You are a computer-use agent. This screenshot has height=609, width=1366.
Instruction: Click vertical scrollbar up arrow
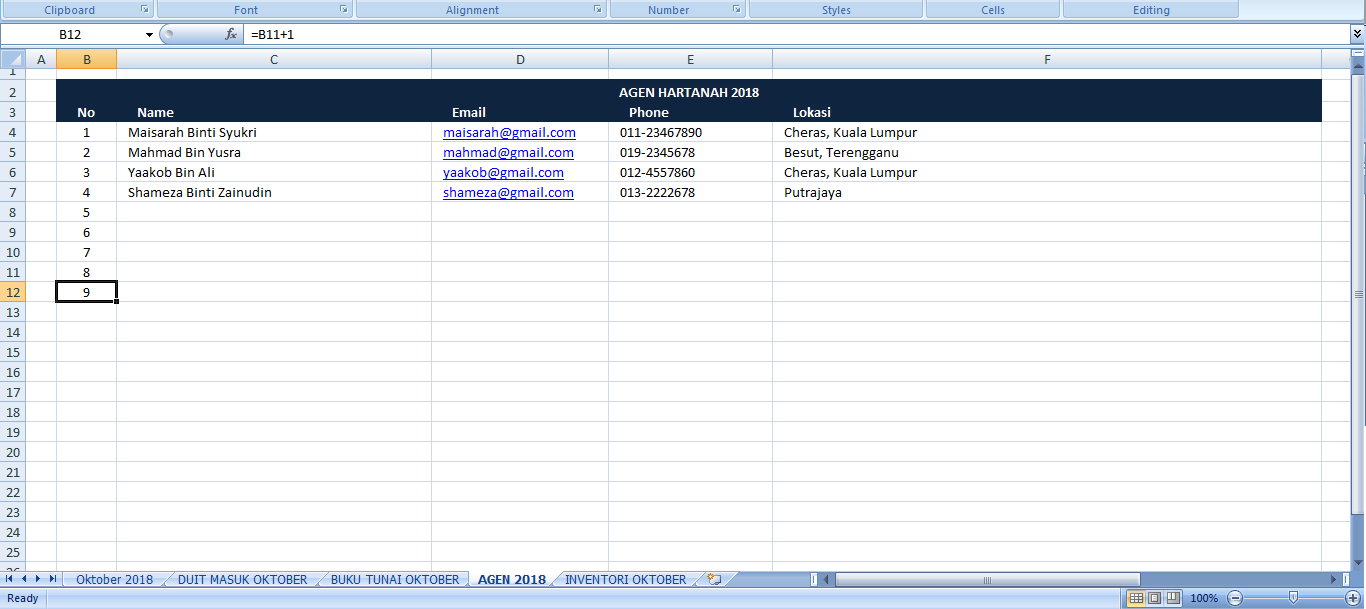1358,66
